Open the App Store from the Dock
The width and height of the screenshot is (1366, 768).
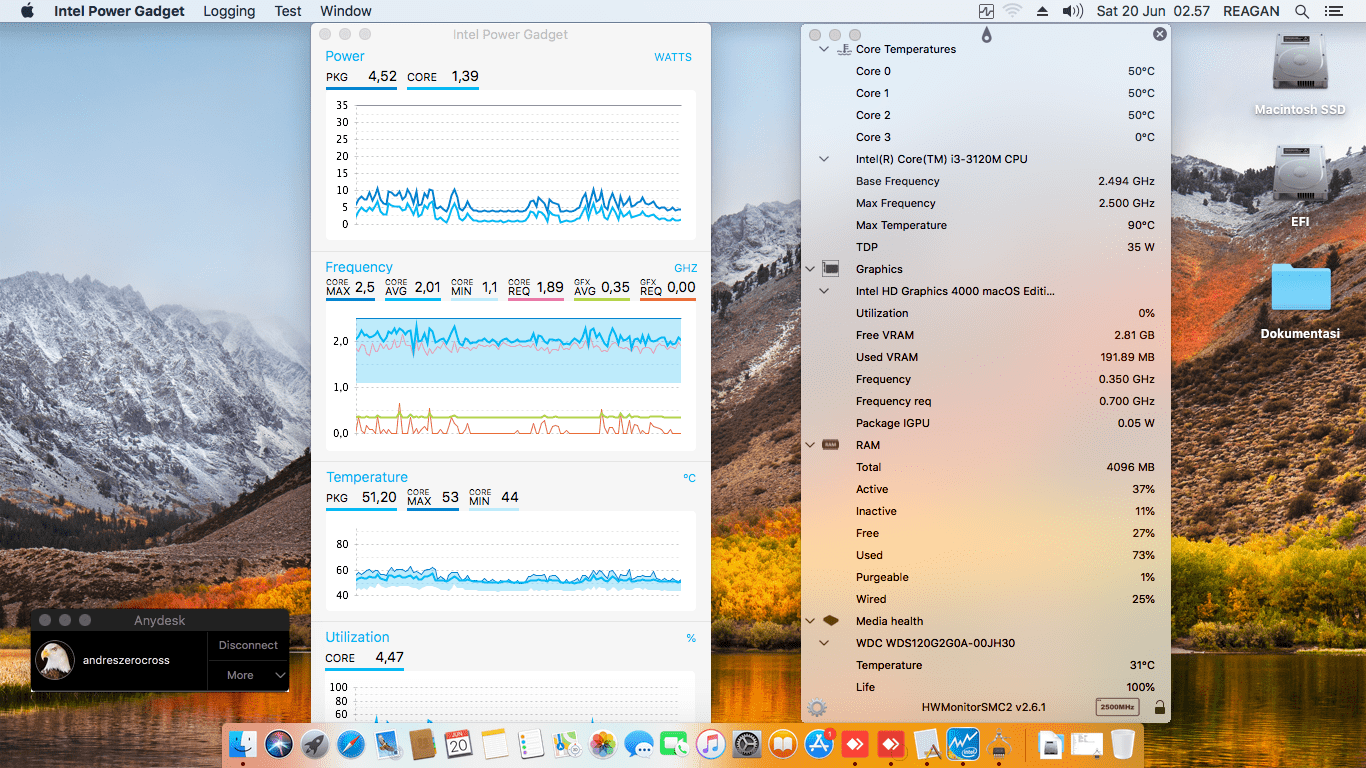(x=818, y=745)
